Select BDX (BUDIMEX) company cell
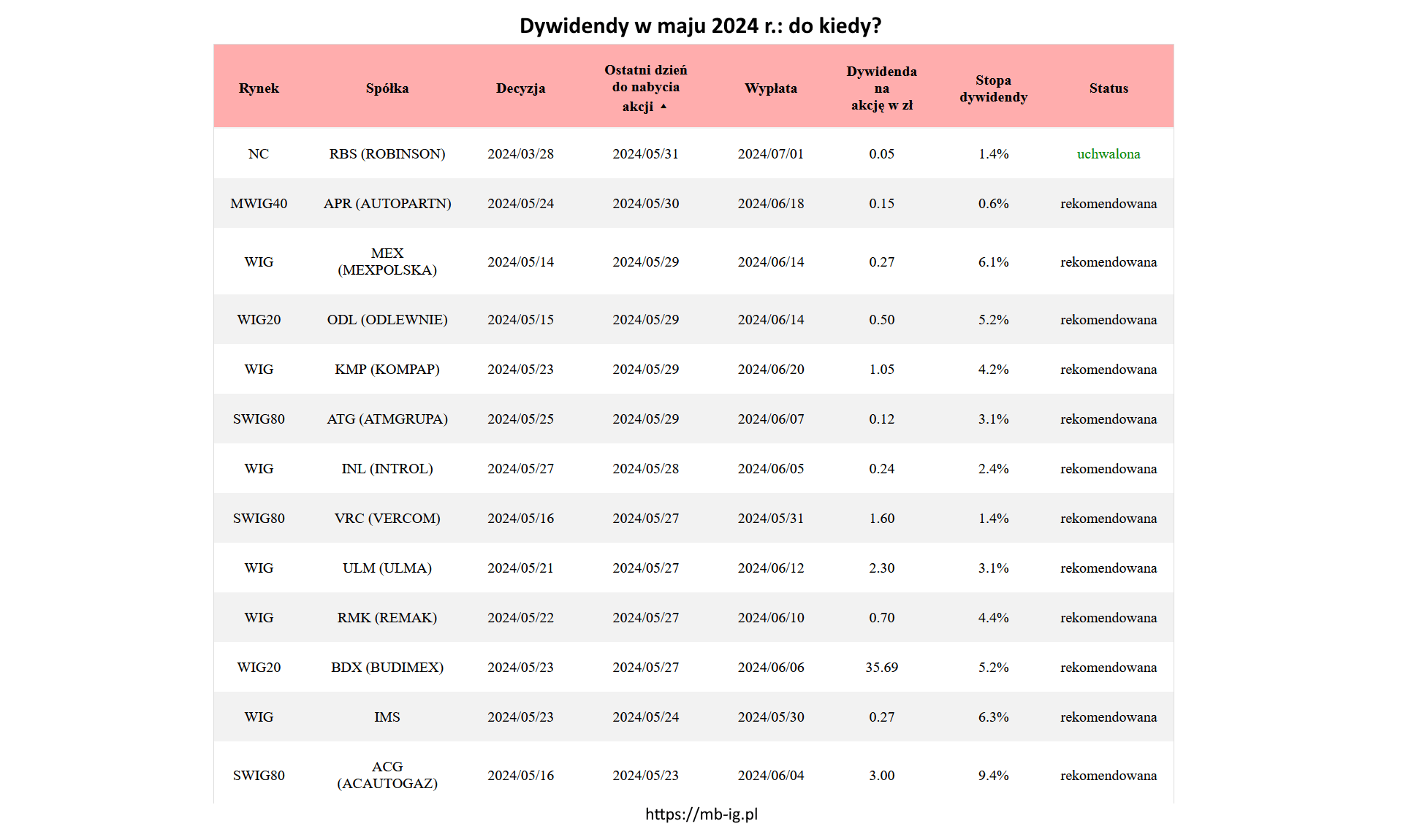Viewport: 1403px width, 840px height. point(387,668)
